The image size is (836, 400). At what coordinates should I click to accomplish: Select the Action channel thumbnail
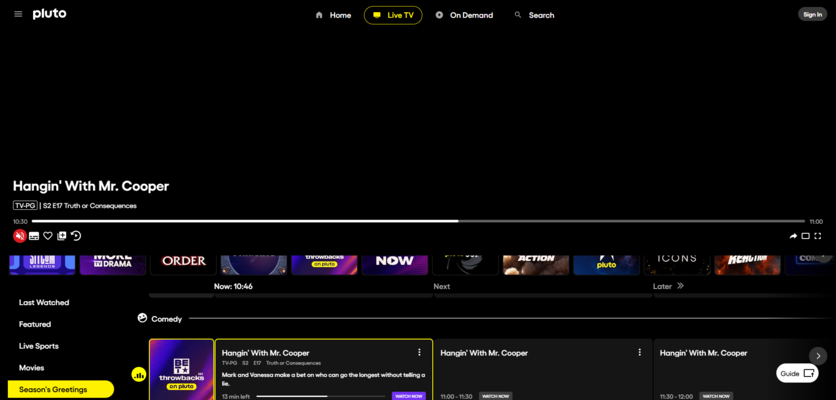tap(536, 265)
